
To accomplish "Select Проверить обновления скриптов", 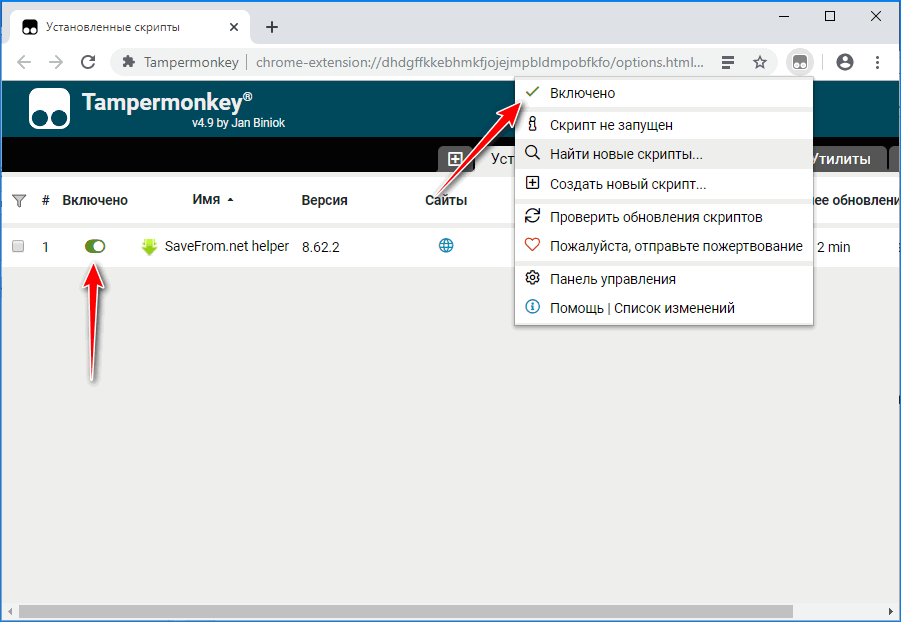I will click(664, 217).
